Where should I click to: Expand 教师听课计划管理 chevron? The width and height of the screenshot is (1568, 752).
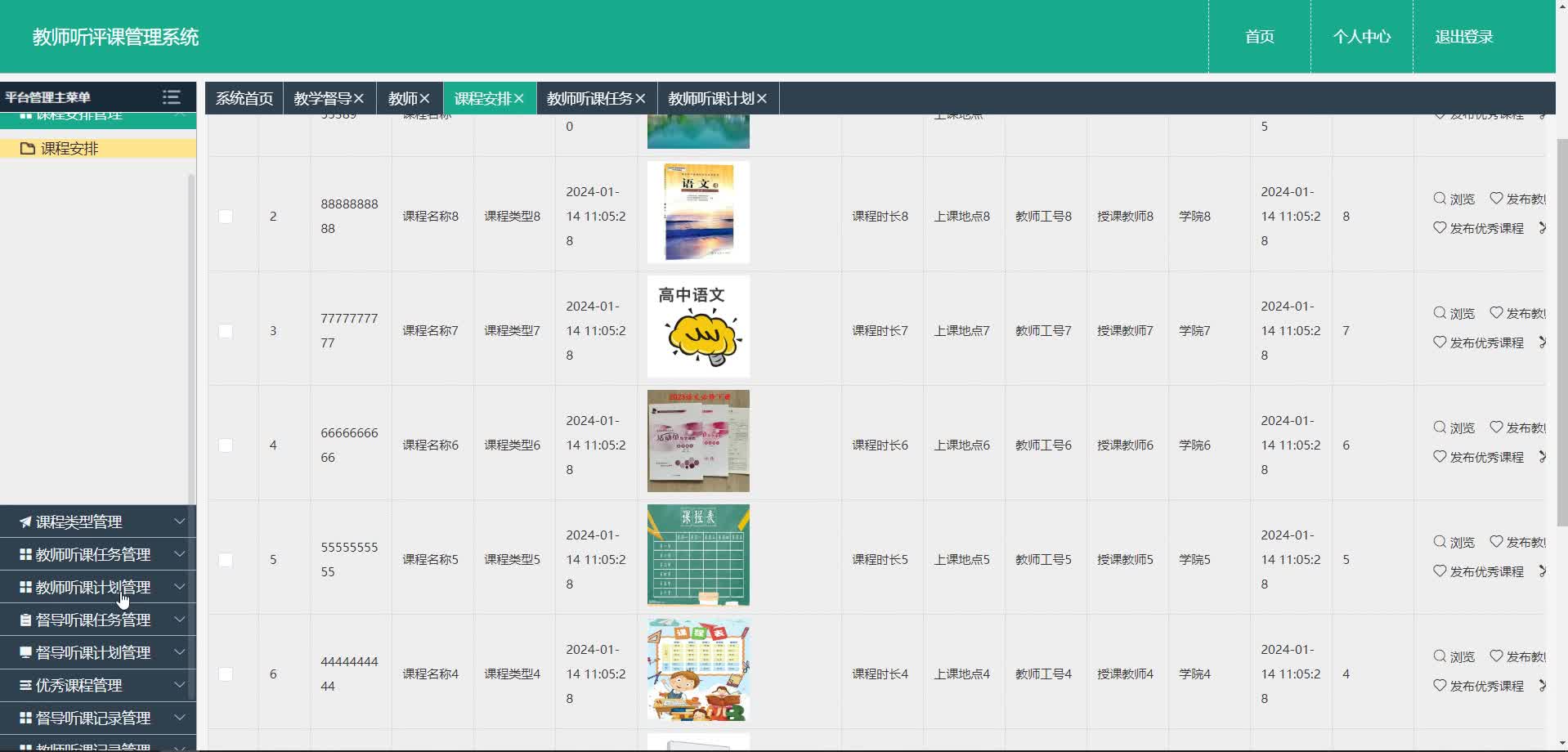[179, 586]
